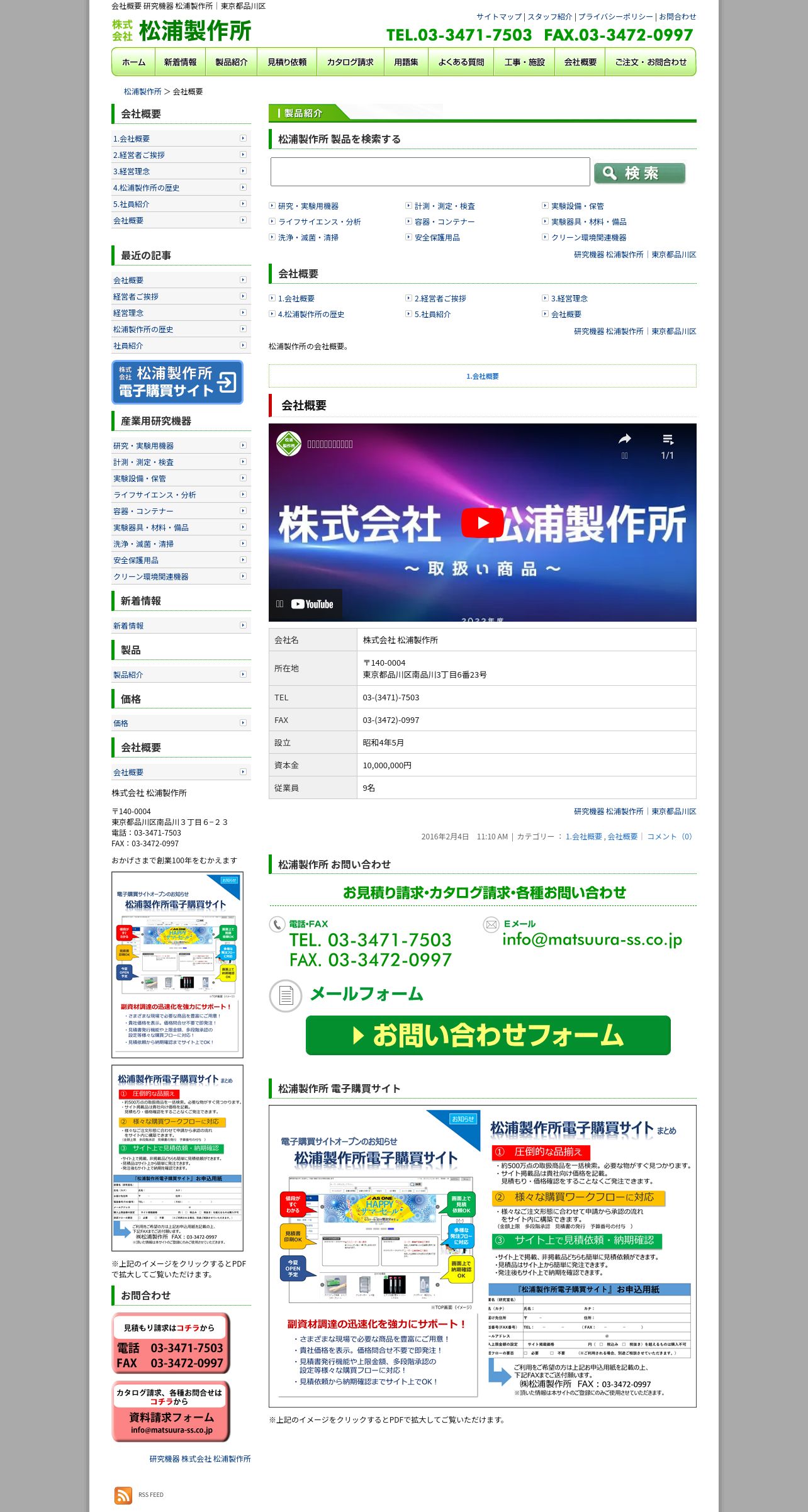The height and width of the screenshot is (1512, 808).
Task: Click the 松浦製作所 breadcrumb link
Action: 143,91
